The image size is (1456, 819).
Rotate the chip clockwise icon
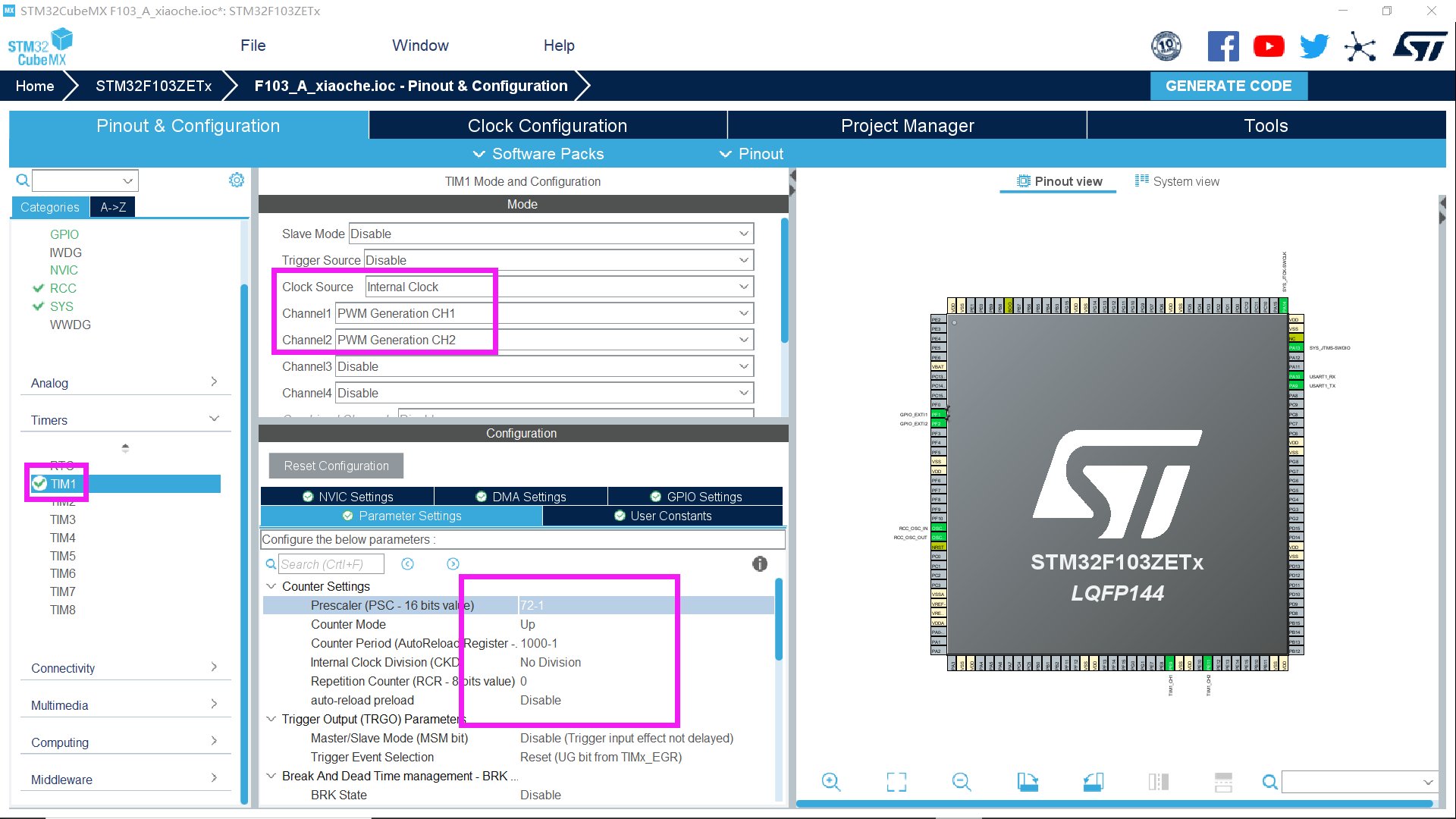(x=1028, y=782)
